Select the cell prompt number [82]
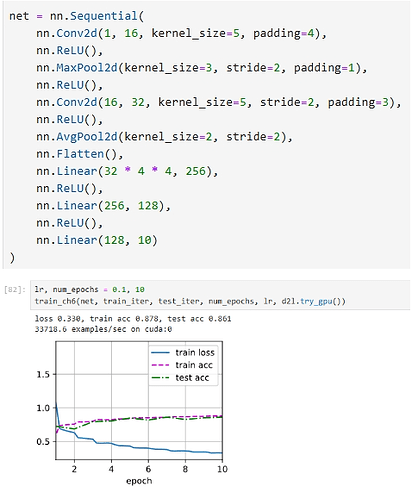Image resolution: width=412 pixels, height=499 pixels. click(x=15, y=290)
